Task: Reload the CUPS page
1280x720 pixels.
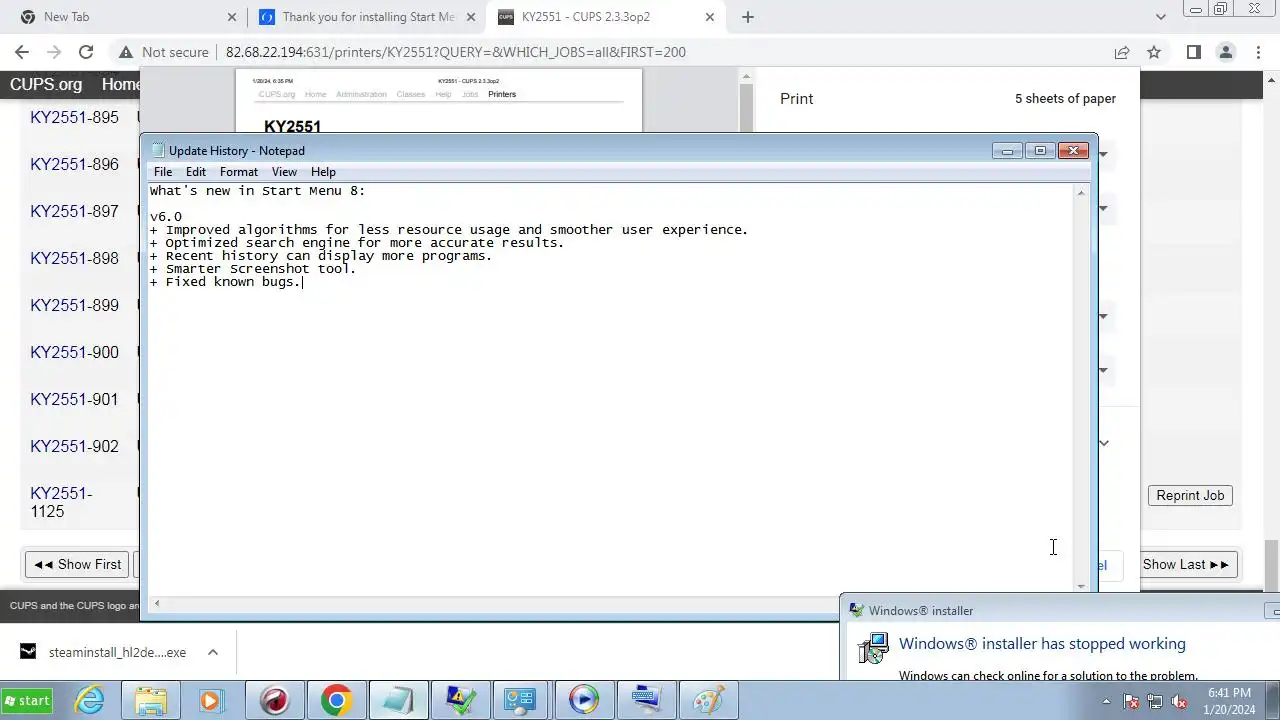Action: click(86, 52)
